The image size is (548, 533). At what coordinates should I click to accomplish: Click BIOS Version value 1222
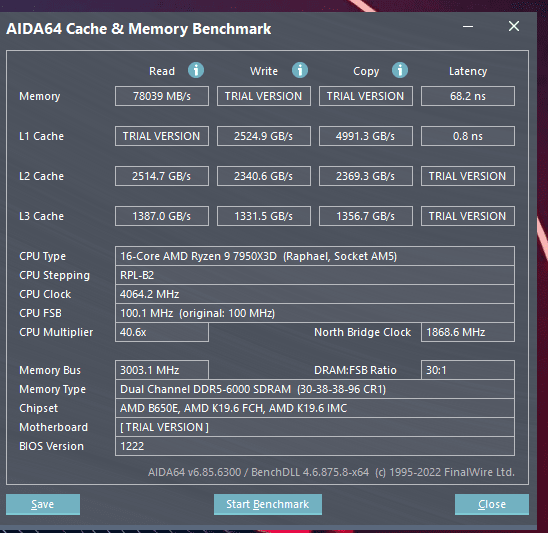point(315,446)
